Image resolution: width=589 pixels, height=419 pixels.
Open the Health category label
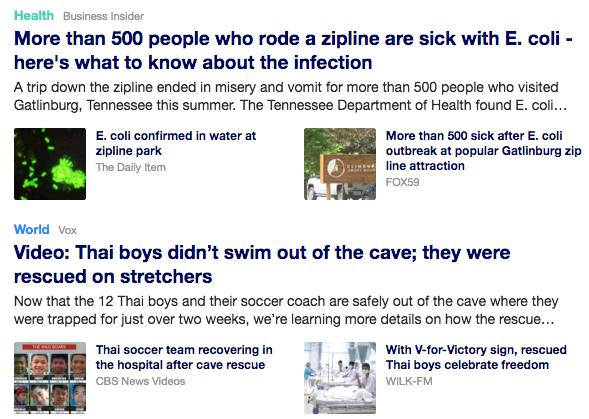34,16
